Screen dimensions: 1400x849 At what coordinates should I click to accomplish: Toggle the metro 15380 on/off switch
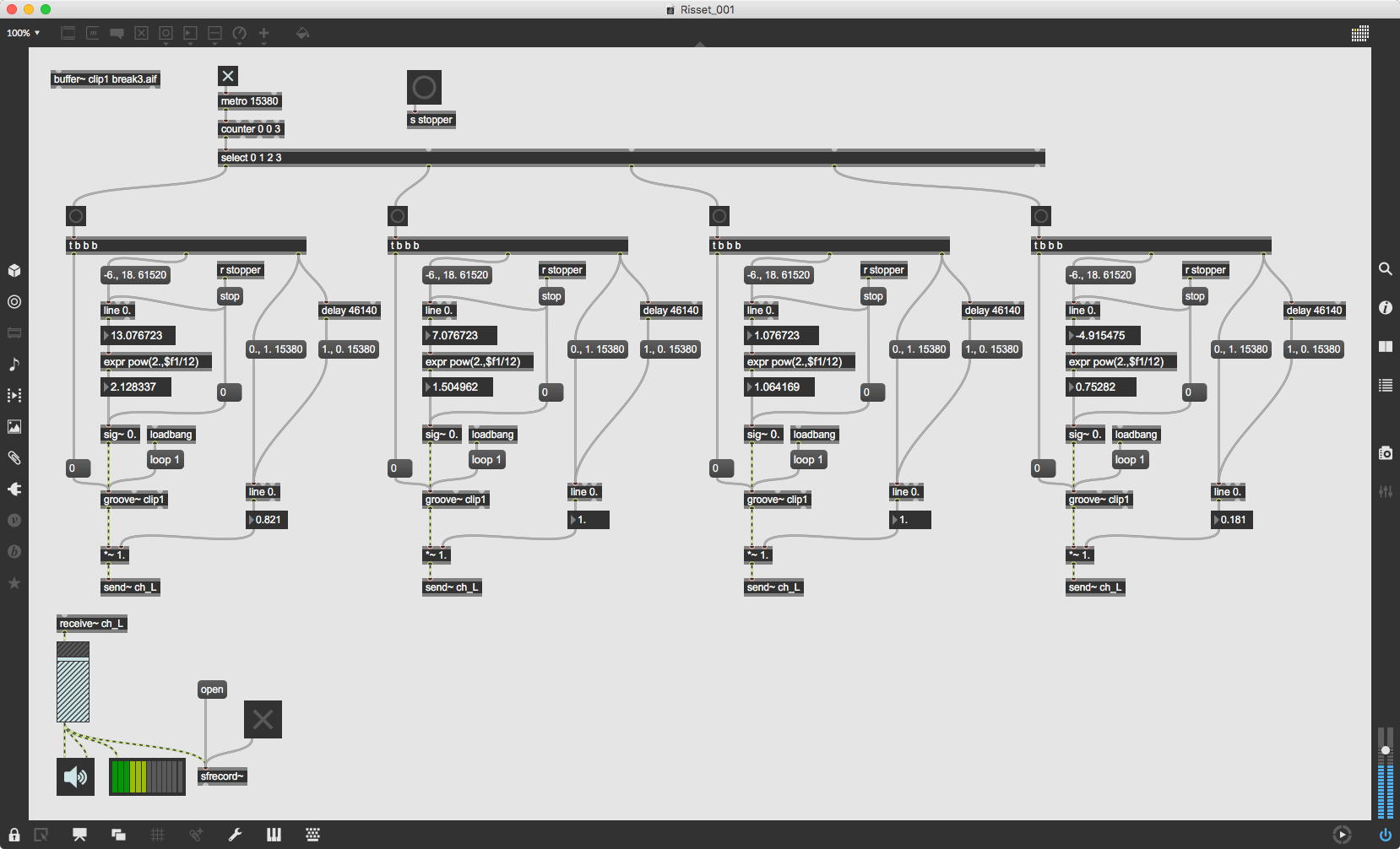(x=228, y=76)
